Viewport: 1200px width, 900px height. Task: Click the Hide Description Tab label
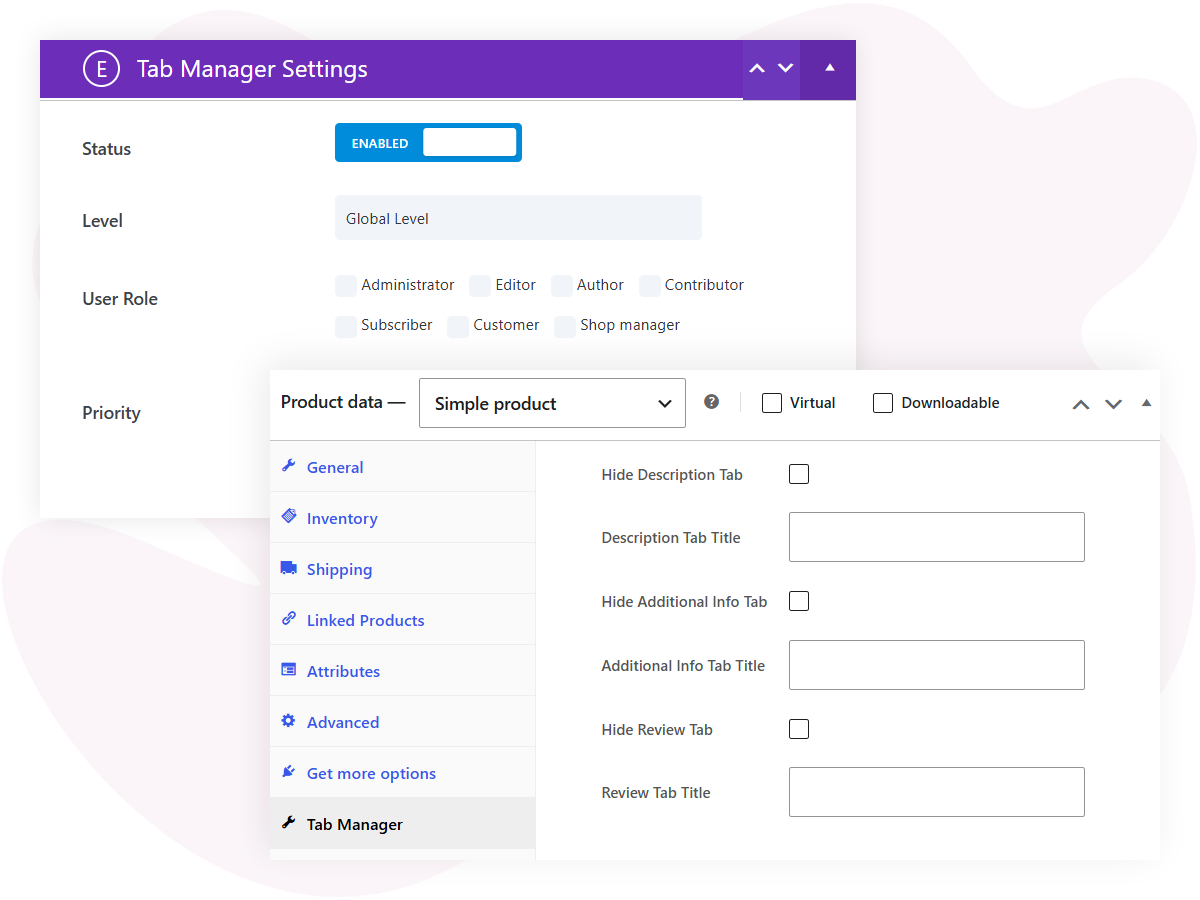[x=672, y=475]
